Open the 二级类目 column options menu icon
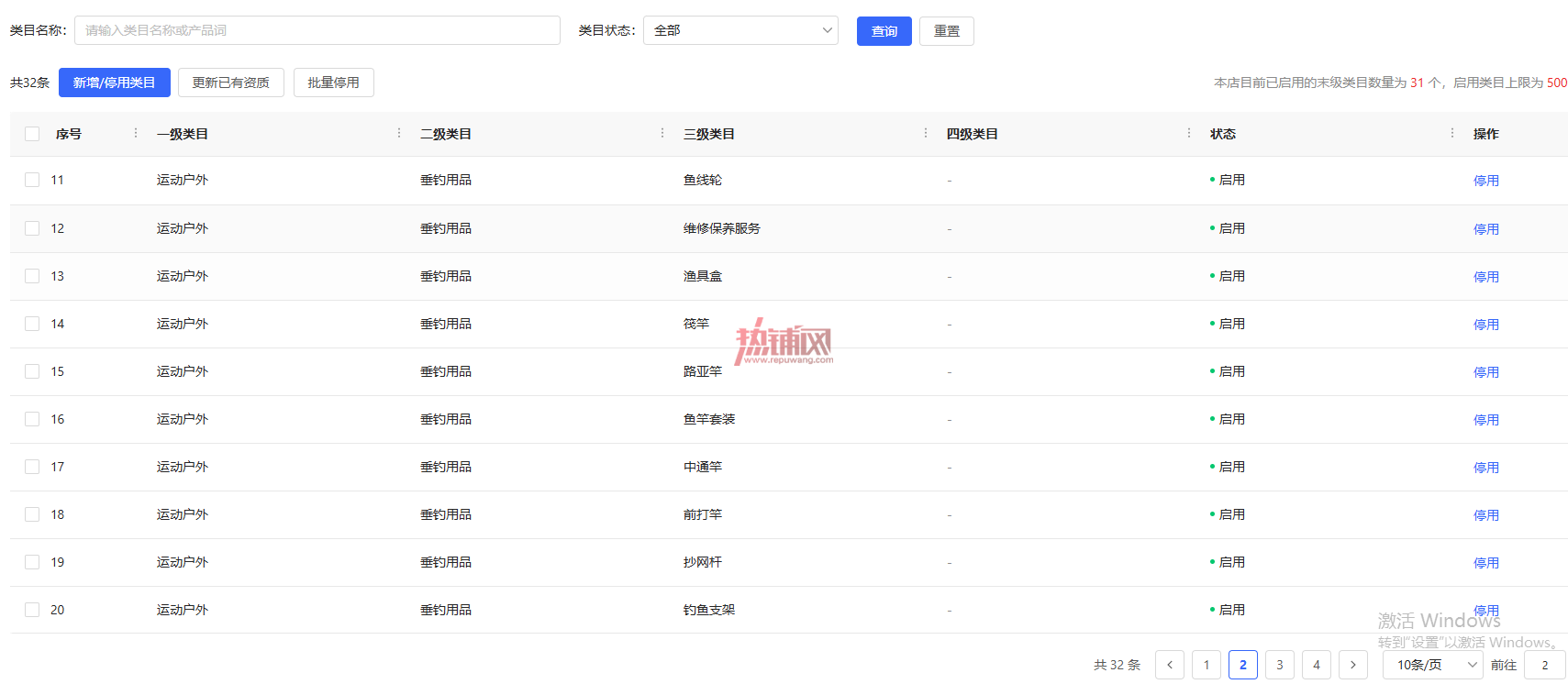Image resolution: width=1568 pixels, height=684 pixels. (662, 133)
